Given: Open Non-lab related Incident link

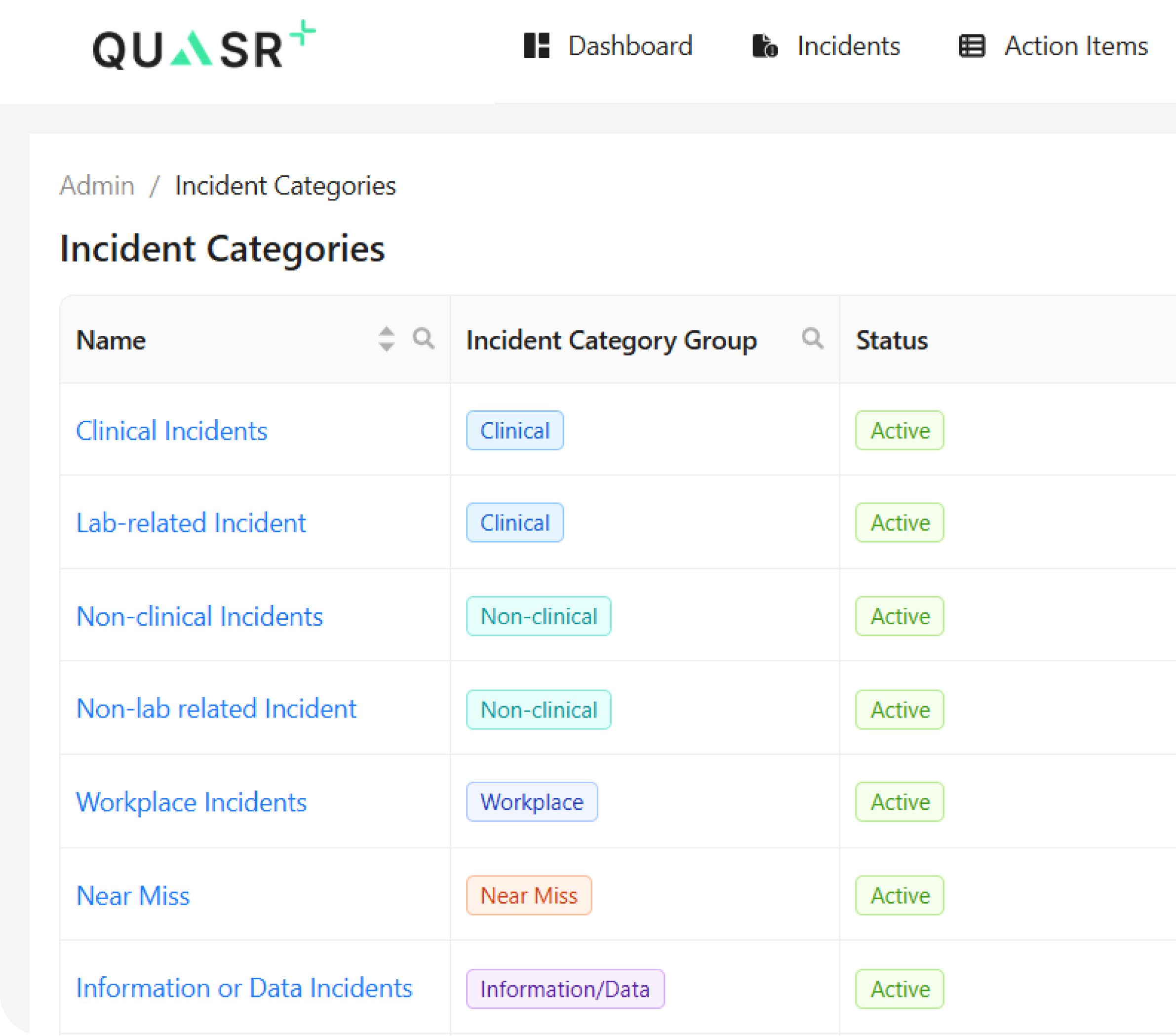Looking at the screenshot, I should (216, 709).
